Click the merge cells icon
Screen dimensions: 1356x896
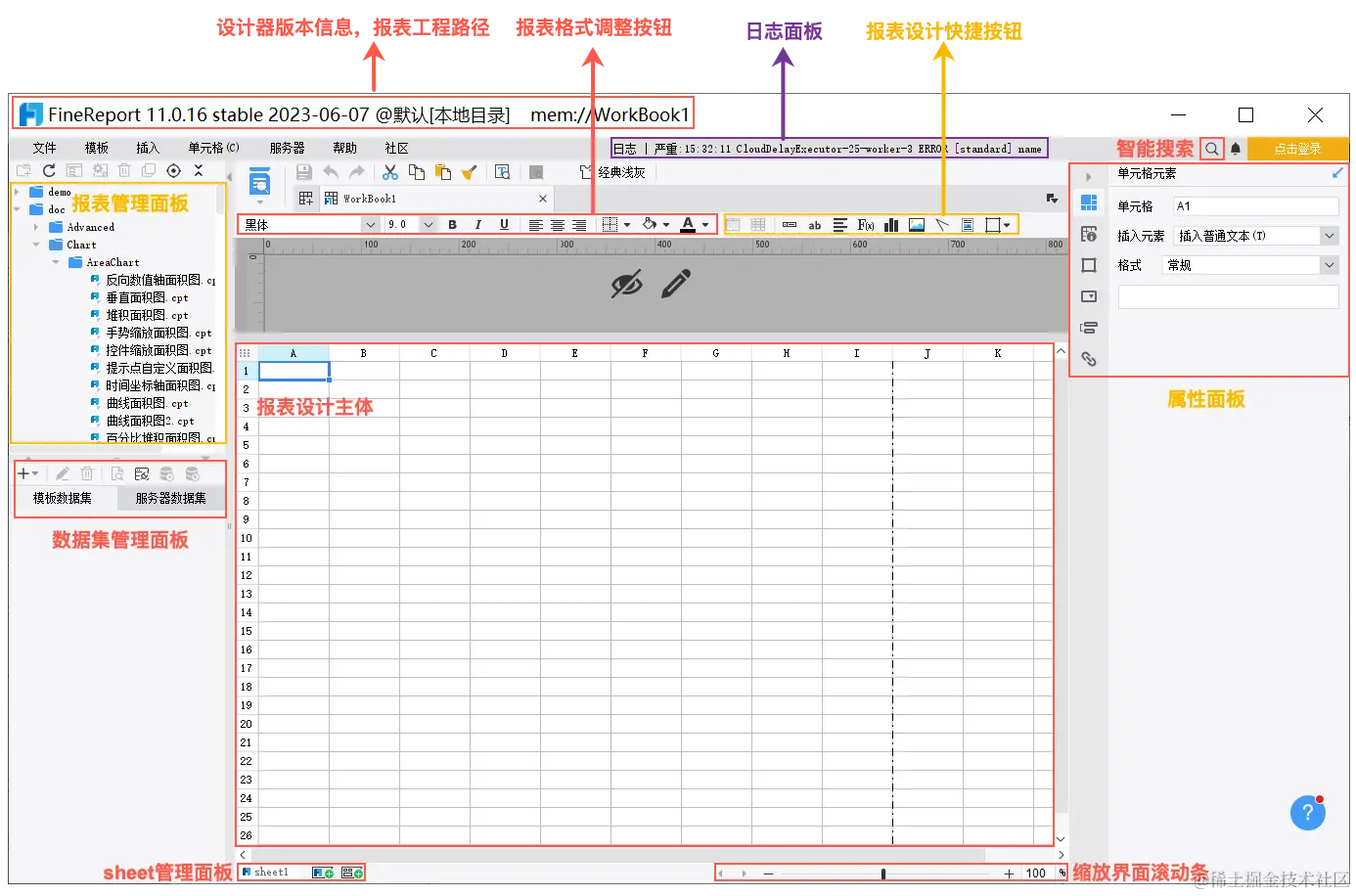733,225
